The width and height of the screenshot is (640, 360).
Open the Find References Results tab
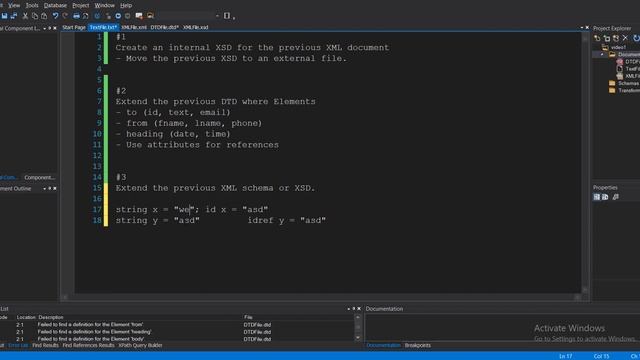[x=89, y=345]
